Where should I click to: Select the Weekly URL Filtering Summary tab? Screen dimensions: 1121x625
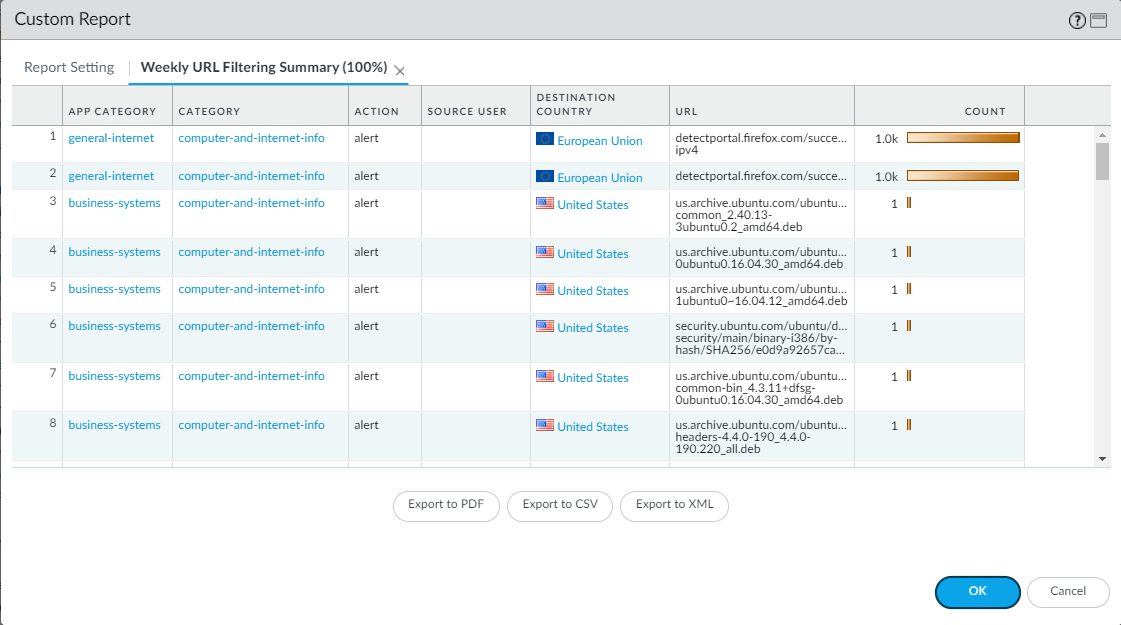tap(264, 67)
